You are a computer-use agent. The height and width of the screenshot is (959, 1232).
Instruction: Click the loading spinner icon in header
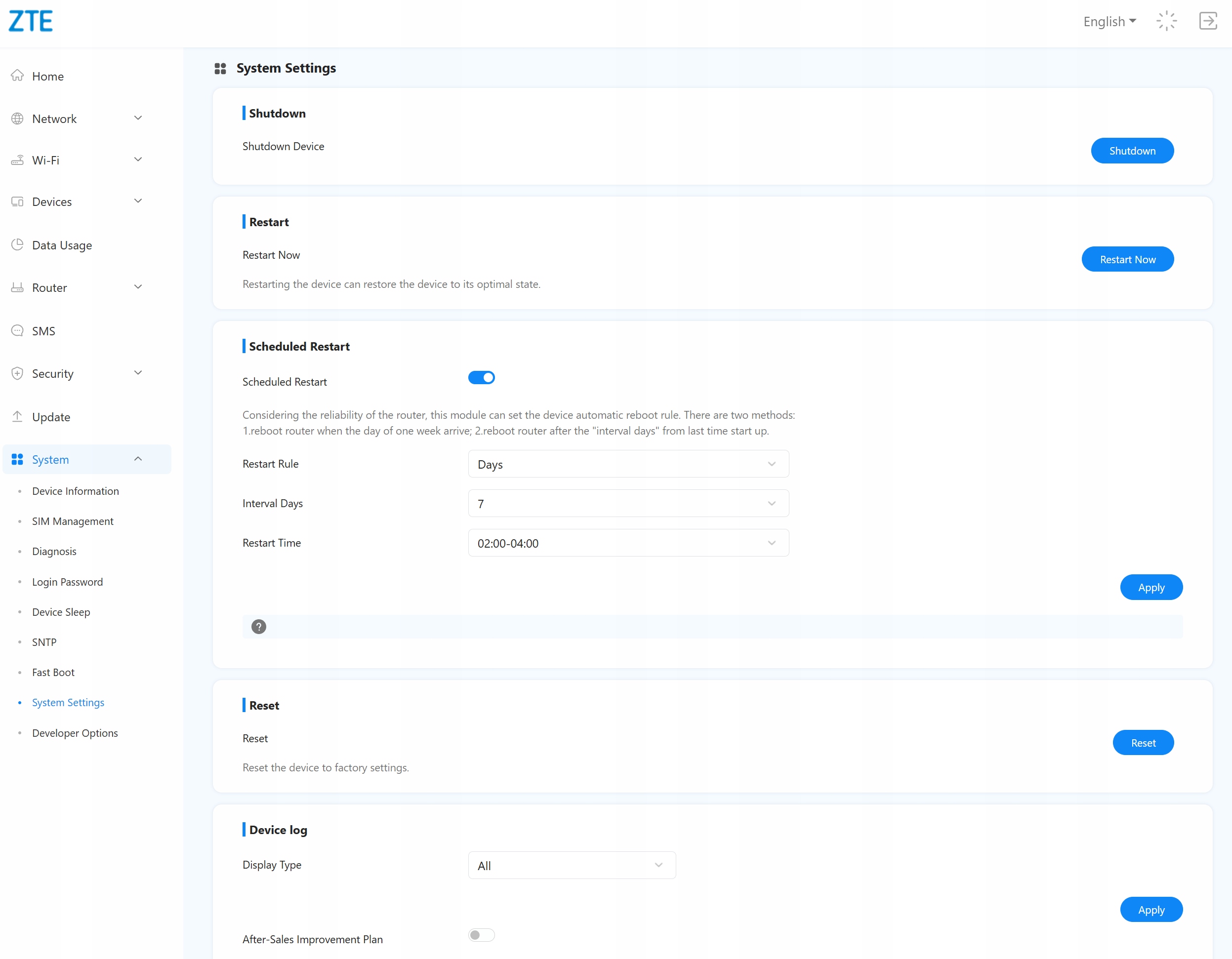pyautogui.click(x=1166, y=21)
